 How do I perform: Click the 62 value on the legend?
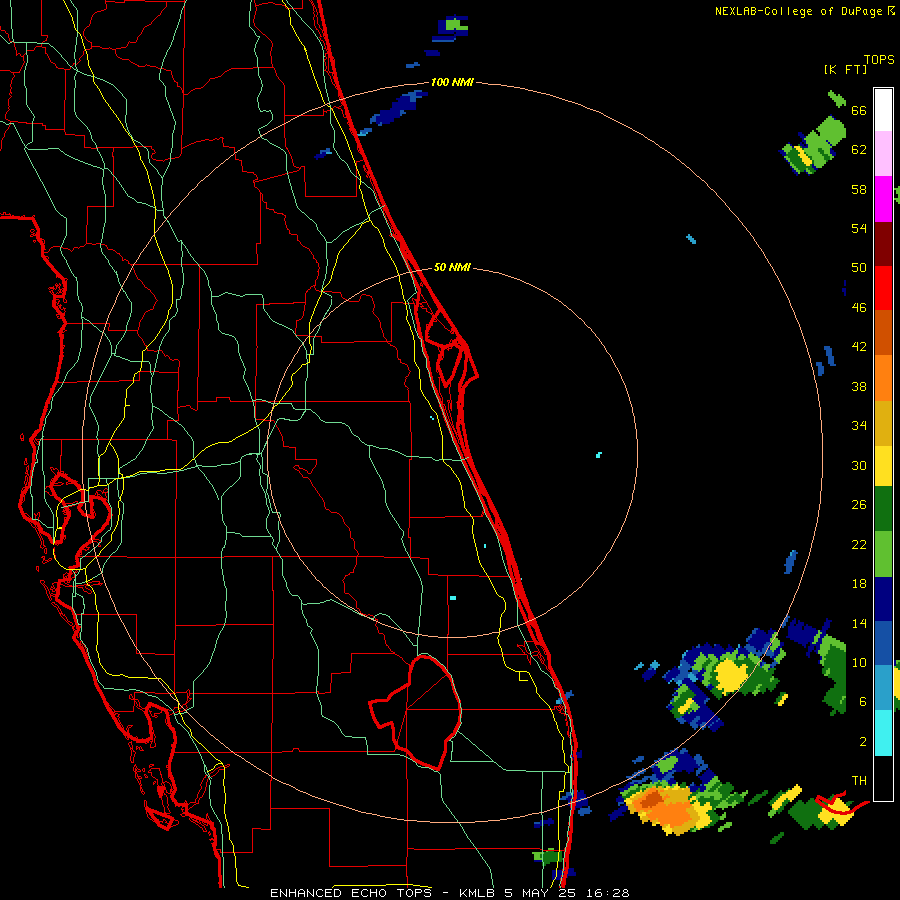pos(859,150)
